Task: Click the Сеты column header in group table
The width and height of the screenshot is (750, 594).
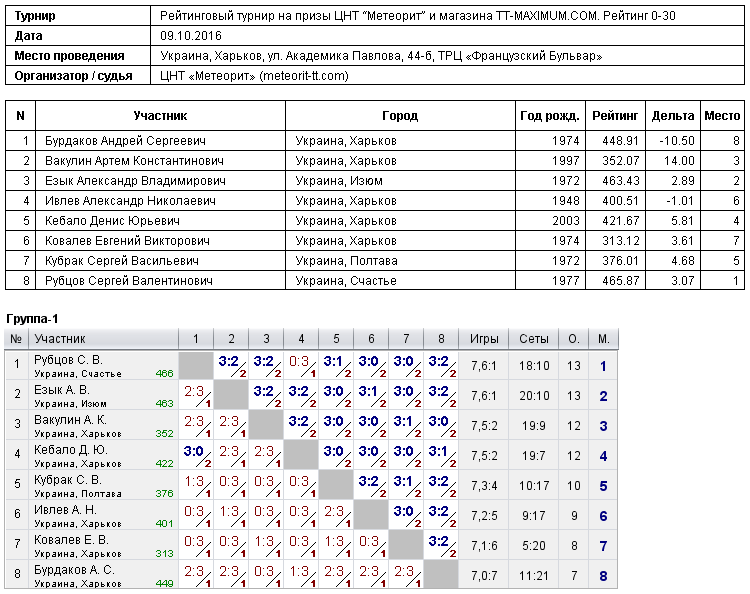Action: click(x=533, y=339)
